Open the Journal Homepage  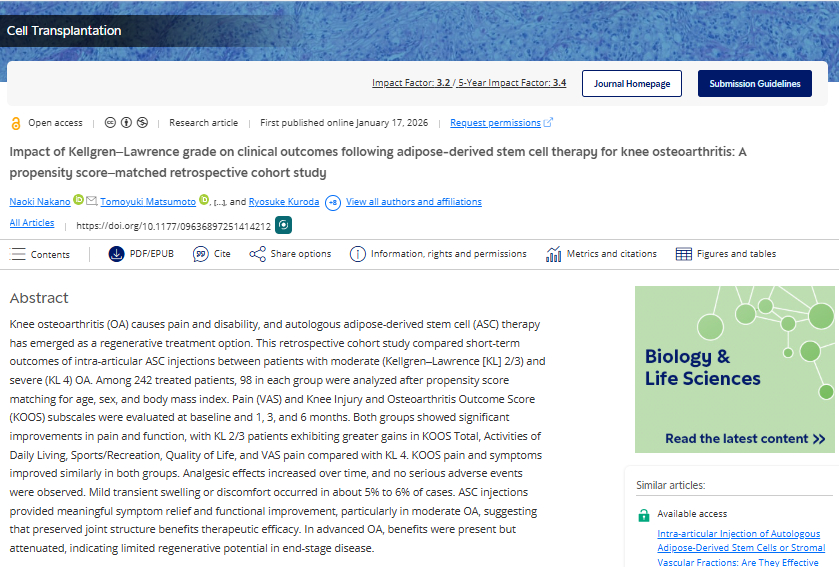[x=632, y=84]
